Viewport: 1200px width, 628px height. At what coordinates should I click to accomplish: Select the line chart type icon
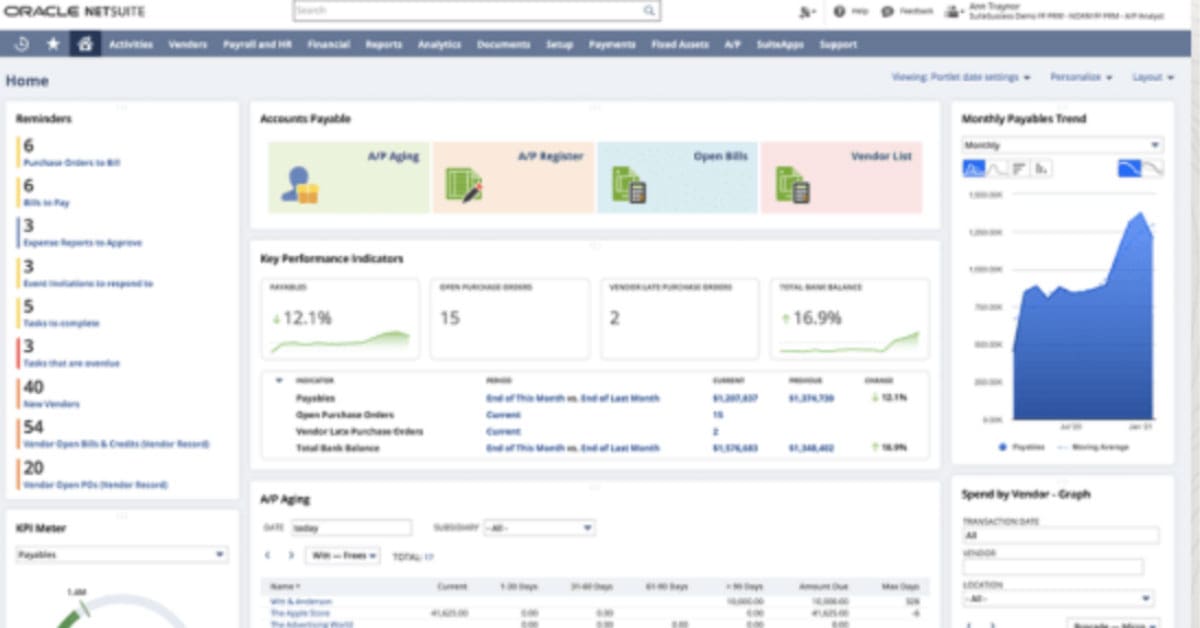pos(996,169)
